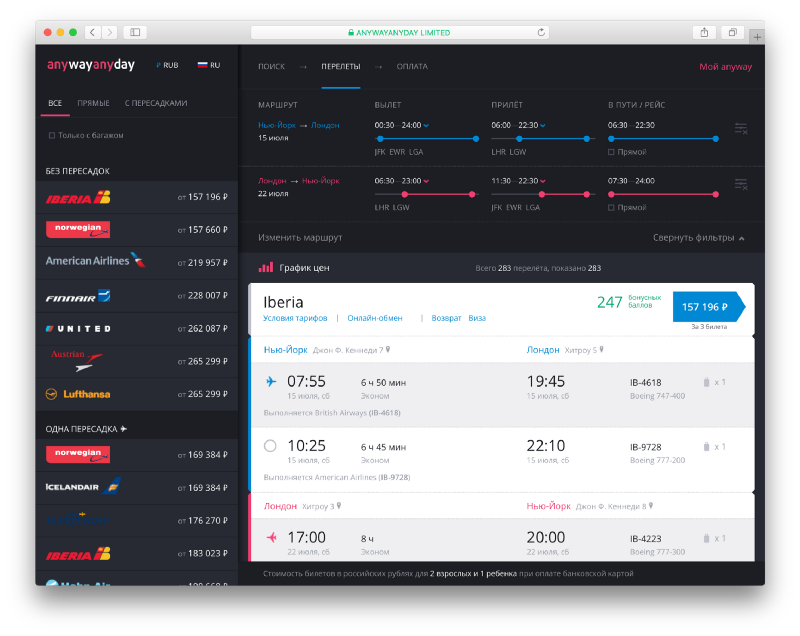Select Norwegian one-stop at 169 384 ₽

[137, 455]
